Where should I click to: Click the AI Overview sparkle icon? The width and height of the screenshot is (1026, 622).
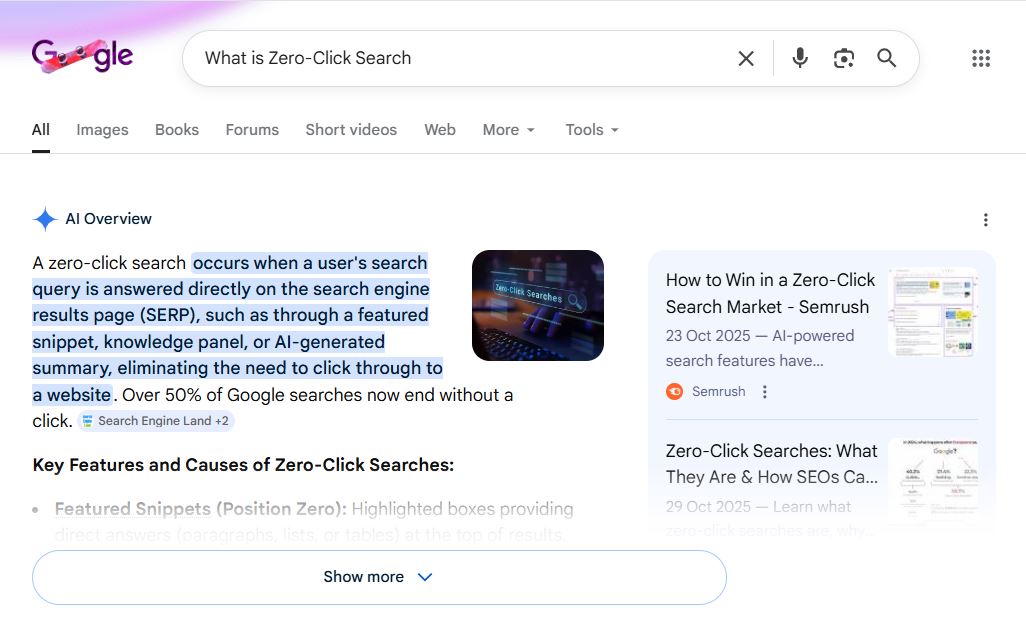pyautogui.click(x=44, y=219)
